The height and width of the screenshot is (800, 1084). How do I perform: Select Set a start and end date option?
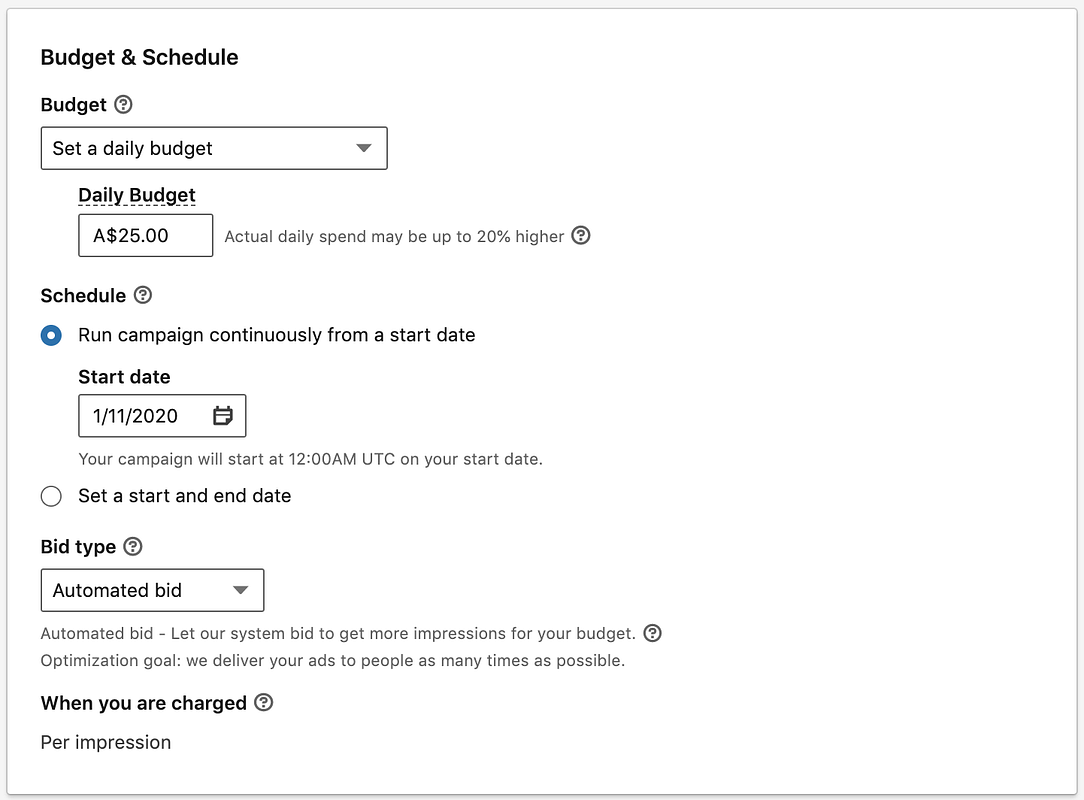click(x=51, y=496)
